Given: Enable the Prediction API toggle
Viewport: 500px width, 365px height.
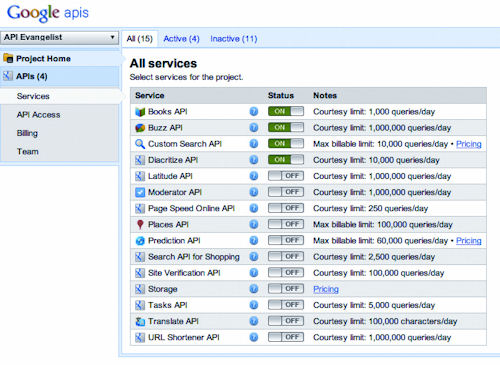Looking at the screenshot, I should click(286, 240).
